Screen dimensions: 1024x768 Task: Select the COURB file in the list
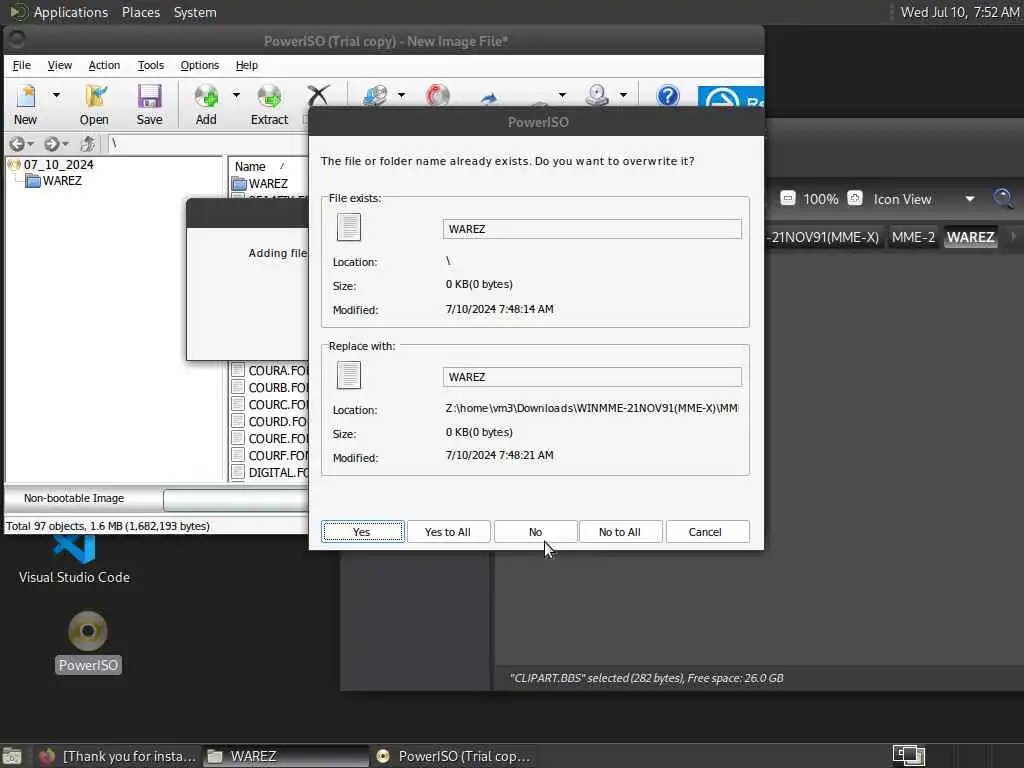coord(269,387)
